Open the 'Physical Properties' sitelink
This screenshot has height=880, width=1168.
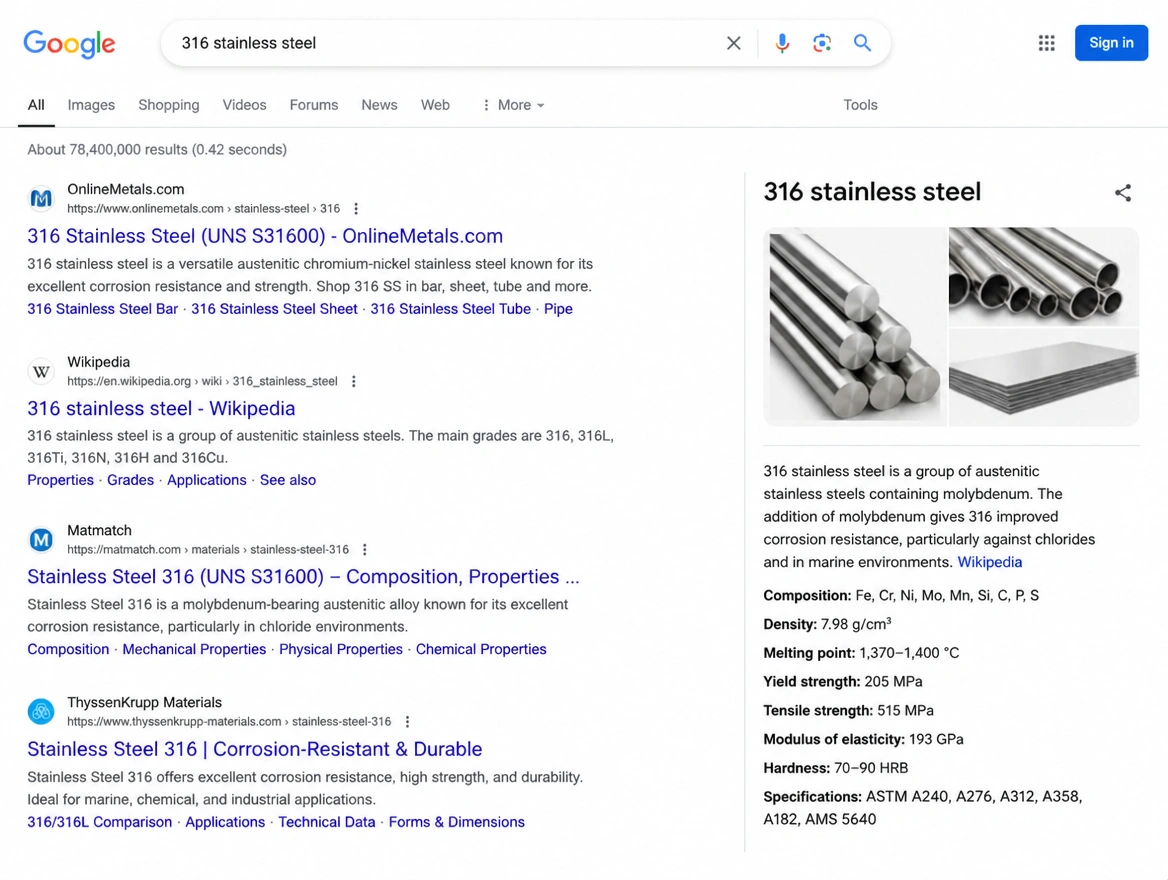[340, 649]
